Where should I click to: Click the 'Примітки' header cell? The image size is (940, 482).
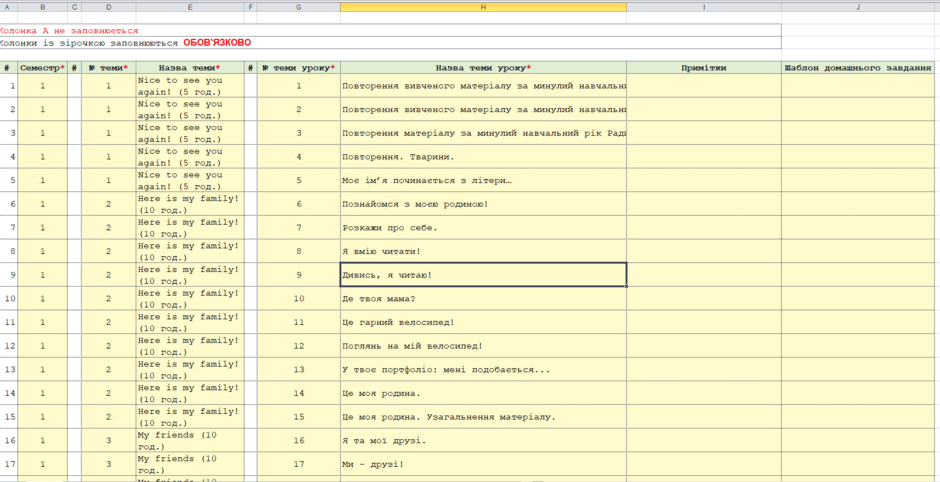click(x=704, y=68)
